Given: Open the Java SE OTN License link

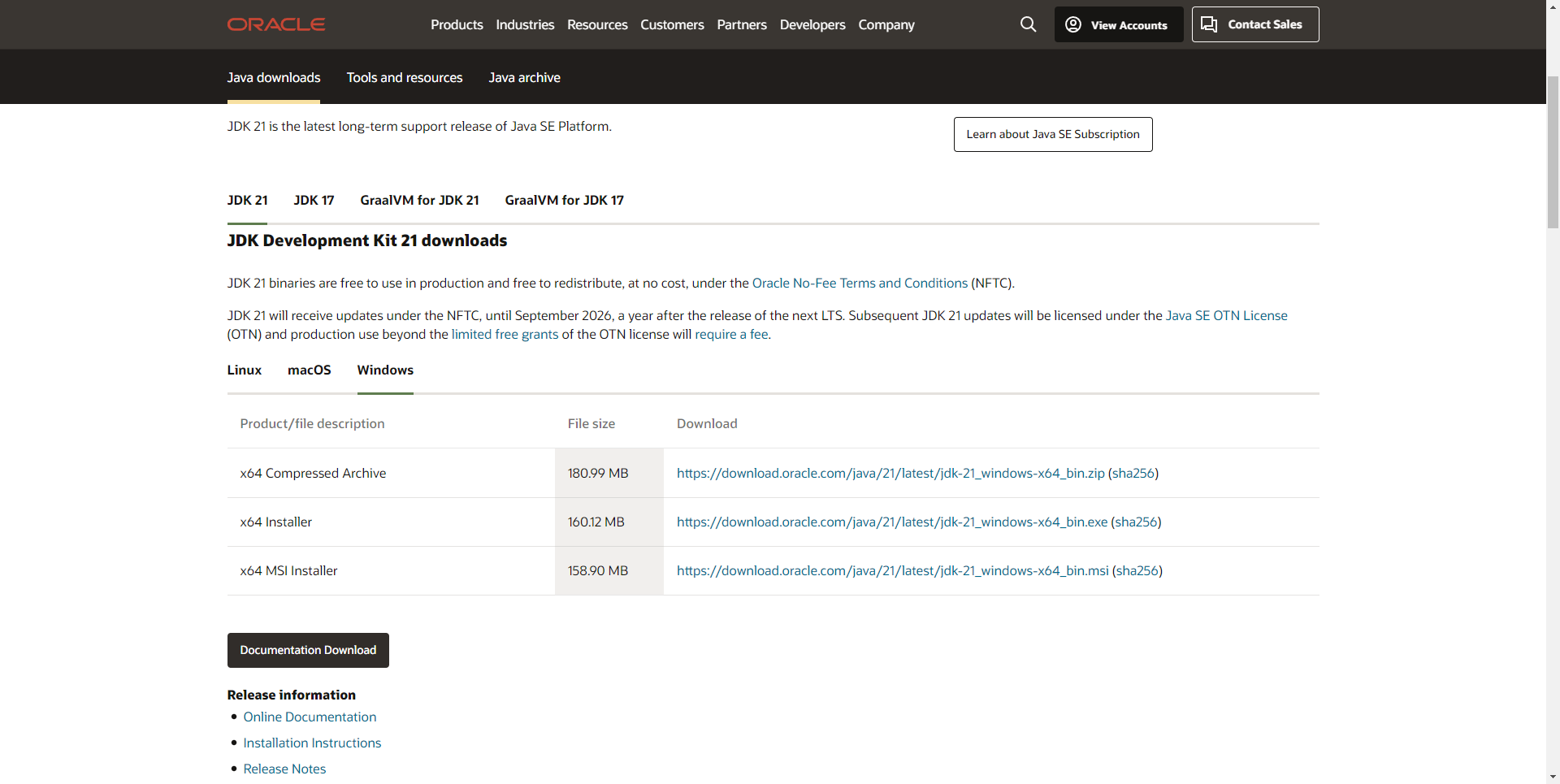Looking at the screenshot, I should coord(1226,315).
